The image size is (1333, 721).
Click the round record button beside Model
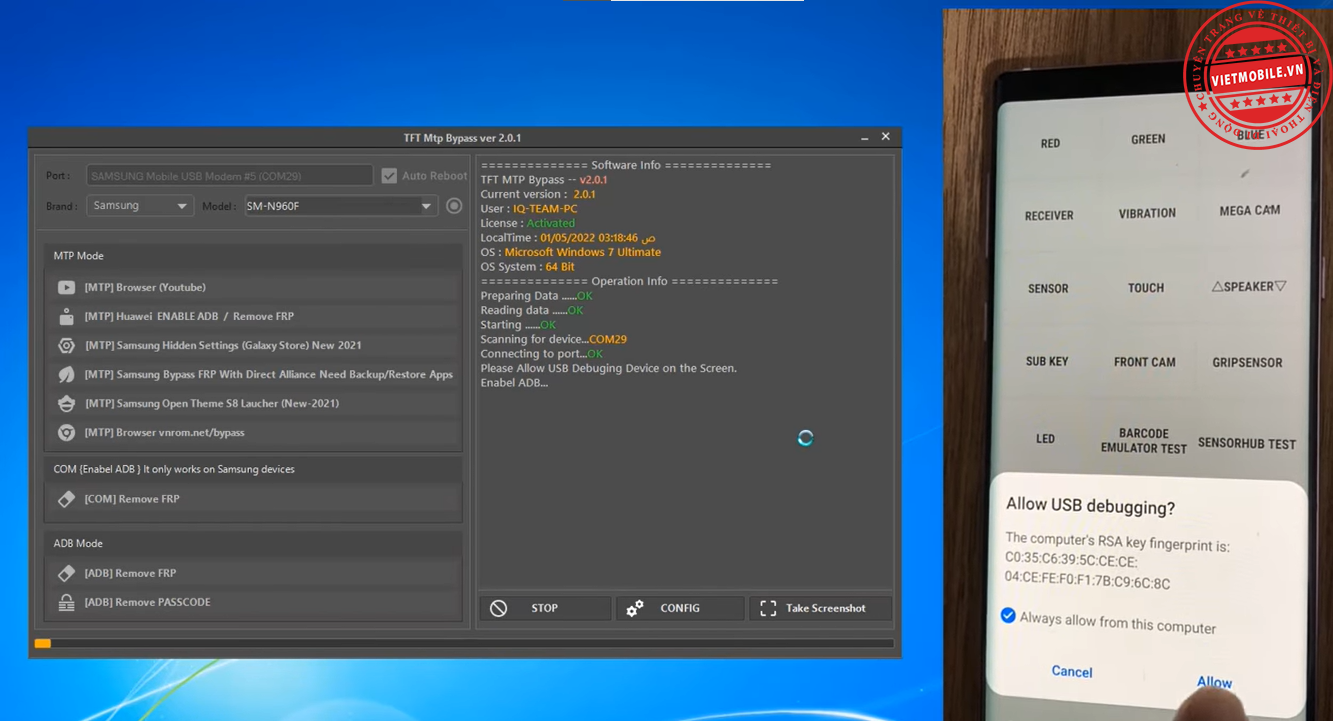(454, 206)
